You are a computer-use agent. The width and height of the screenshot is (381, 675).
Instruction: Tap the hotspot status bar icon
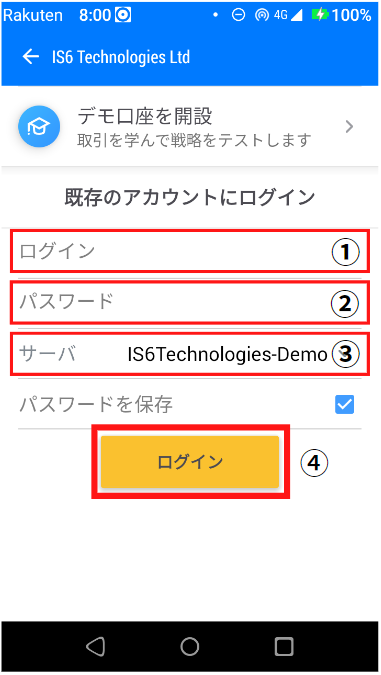pos(262,15)
